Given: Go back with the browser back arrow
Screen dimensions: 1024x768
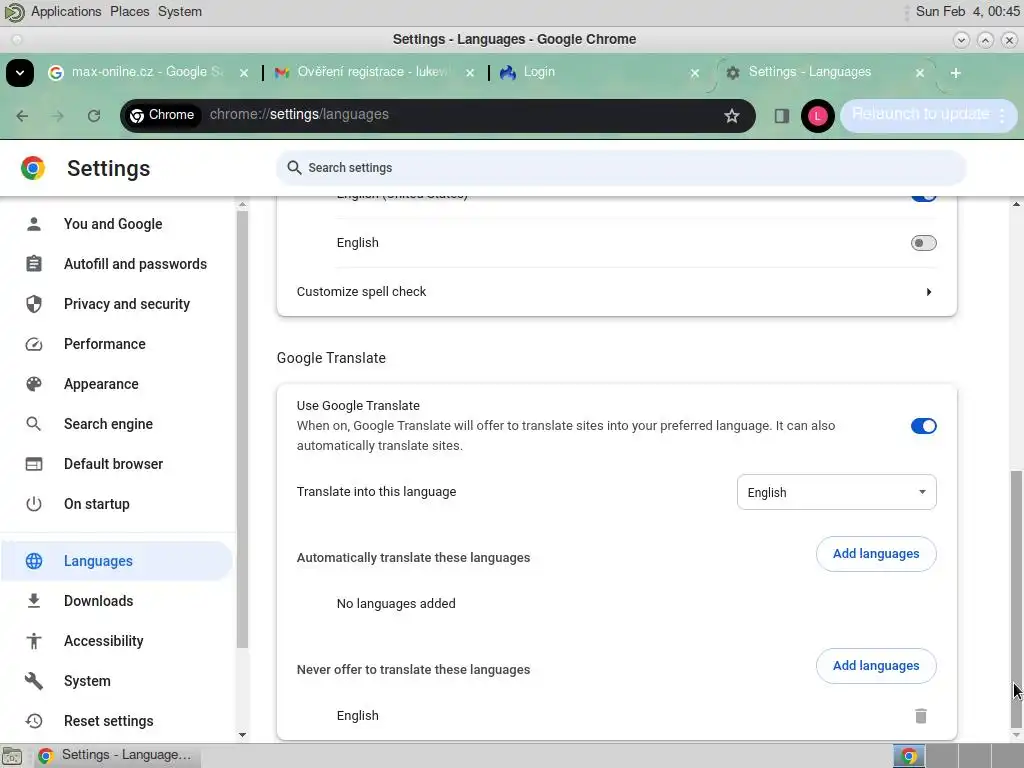Looking at the screenshot, I should pyautogui.click(x=22, y=116).
